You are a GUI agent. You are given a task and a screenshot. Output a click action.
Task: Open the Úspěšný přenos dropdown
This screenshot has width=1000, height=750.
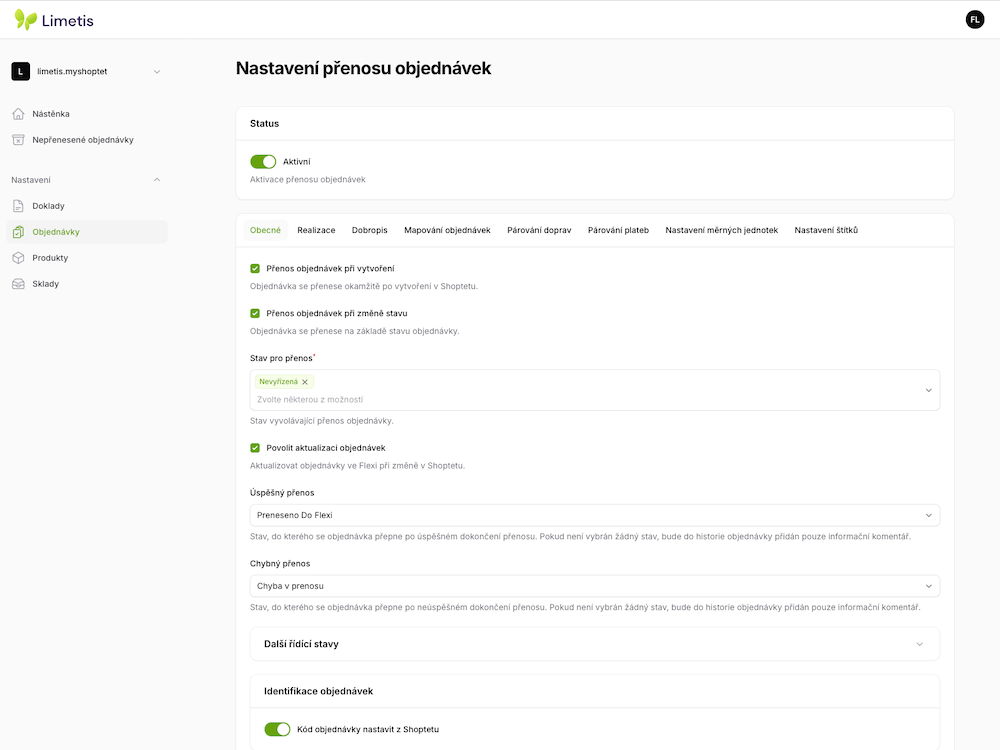click(594, 515)
